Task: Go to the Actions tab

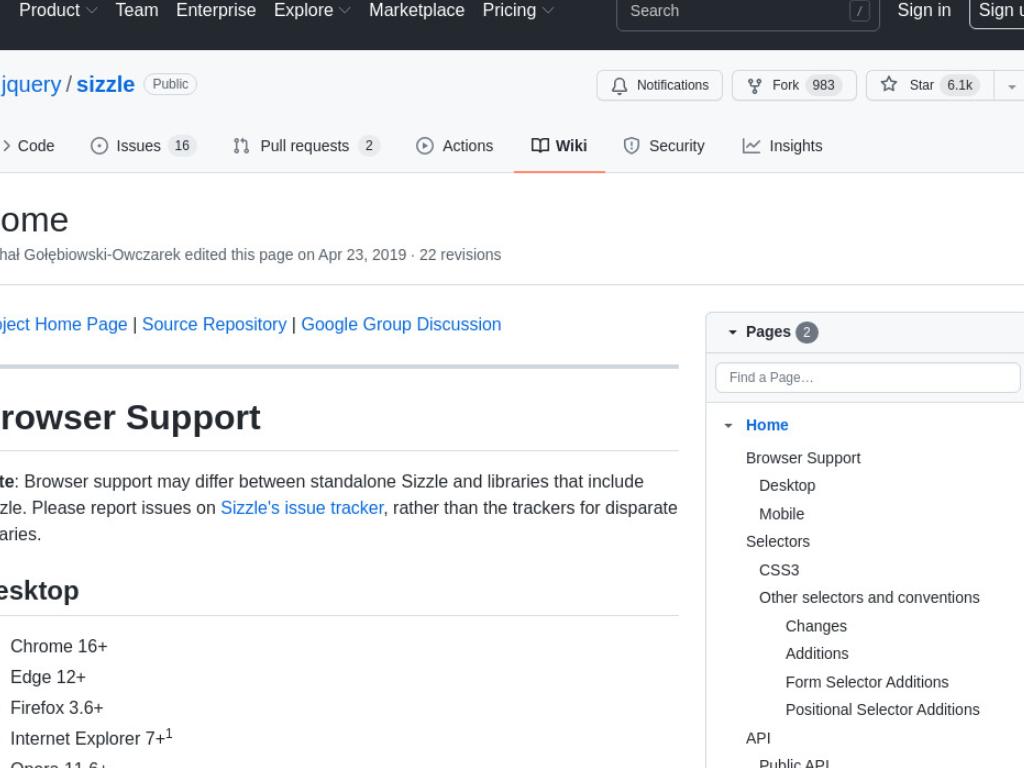Action: click(455, 146)
